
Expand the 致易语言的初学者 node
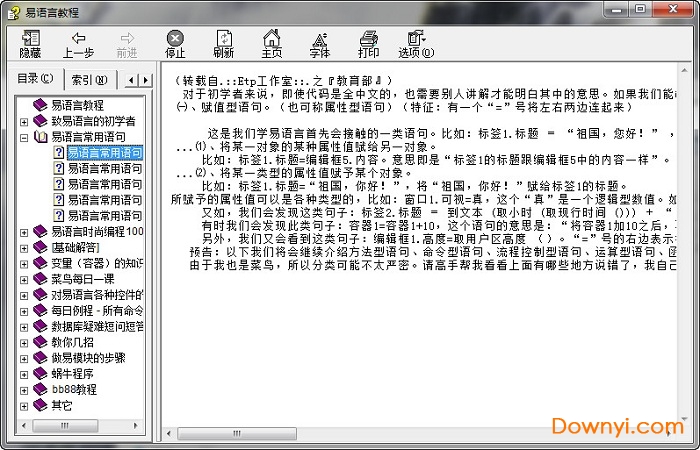pyautogui.click(x=24, y=121)
